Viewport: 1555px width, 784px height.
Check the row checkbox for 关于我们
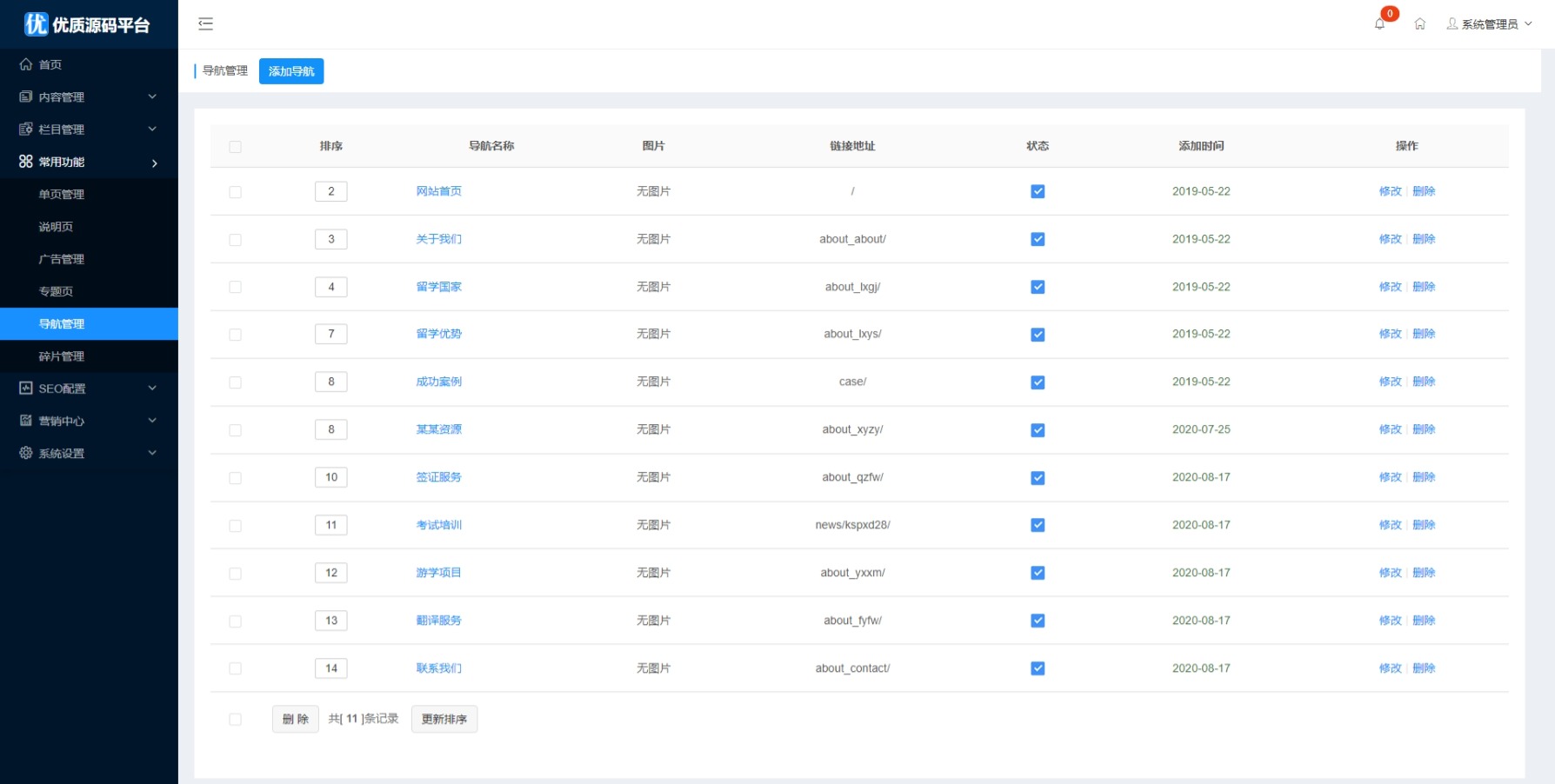[235, 240]
